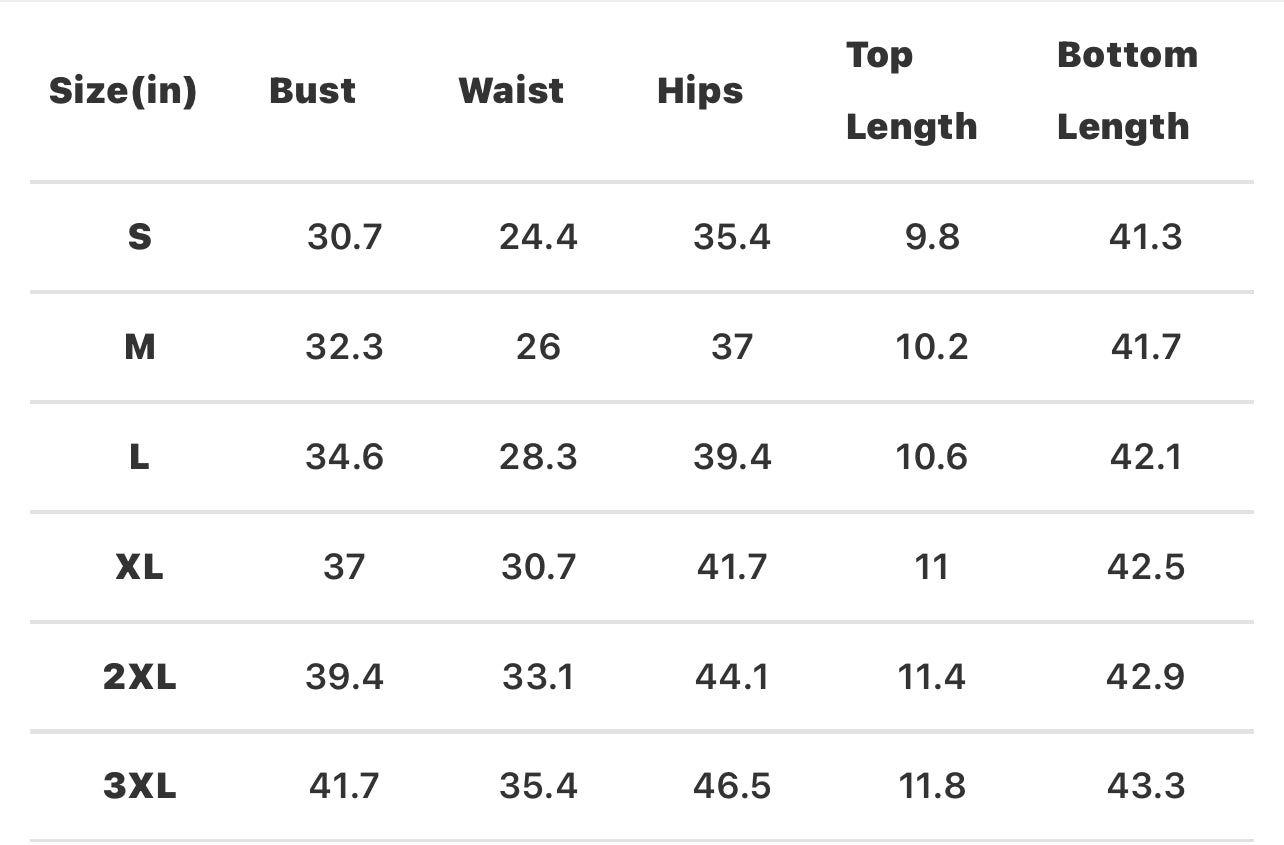Select the 33.1 waist value for 2XL
Screen dimensions: 1284x845
click(x=538, y=677)
